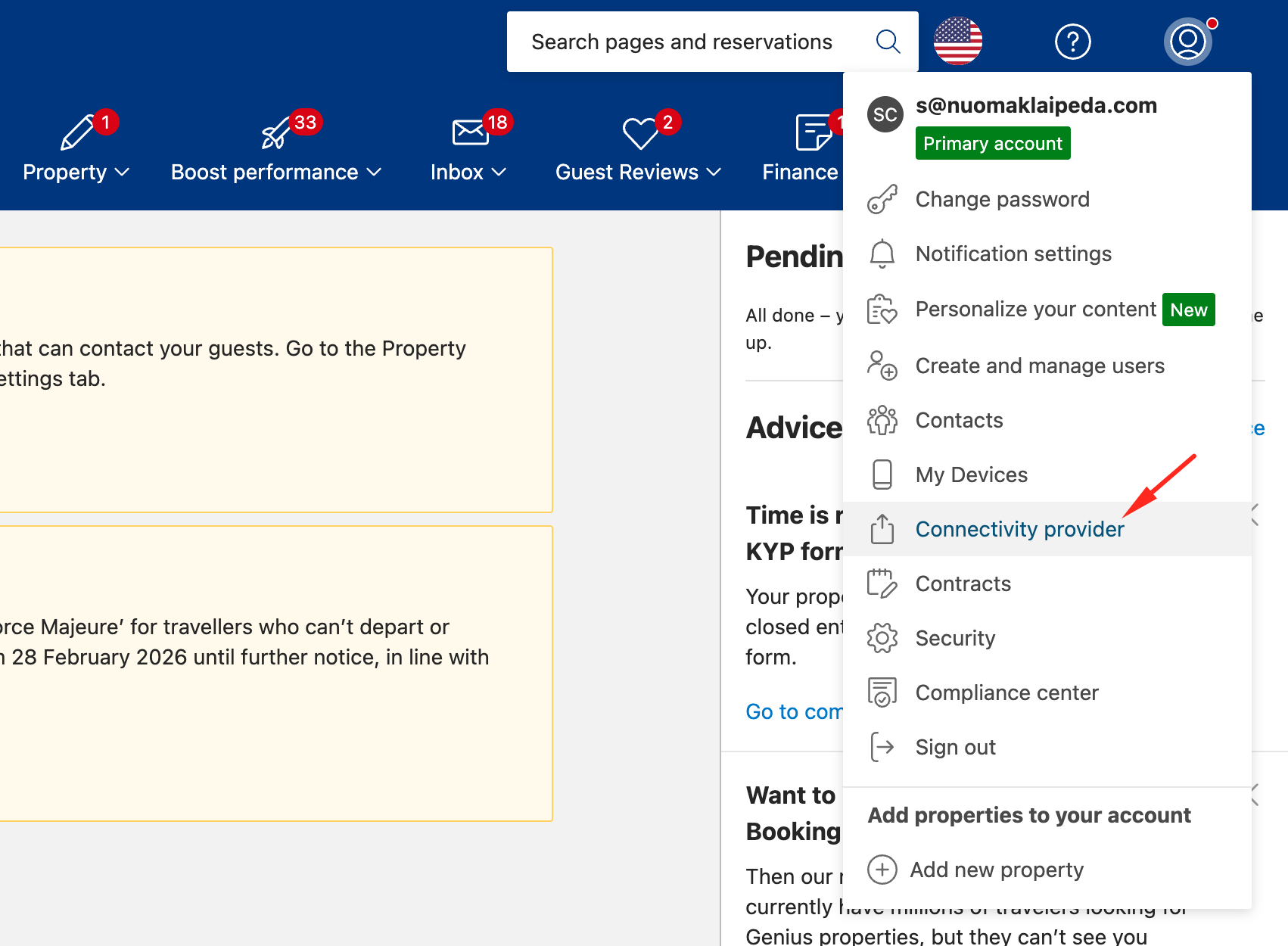Click the help question mark icon
The width and height of the screenshot is (1288, 946).
click(x=1072, y=42)
